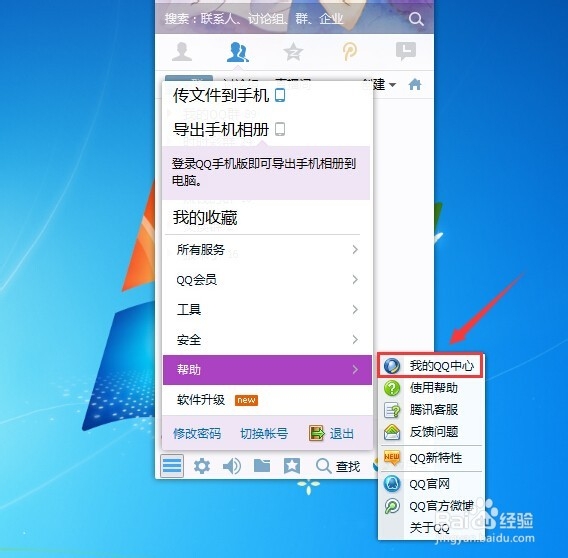Expand the 所有服务 submenu

pos(267,250)
